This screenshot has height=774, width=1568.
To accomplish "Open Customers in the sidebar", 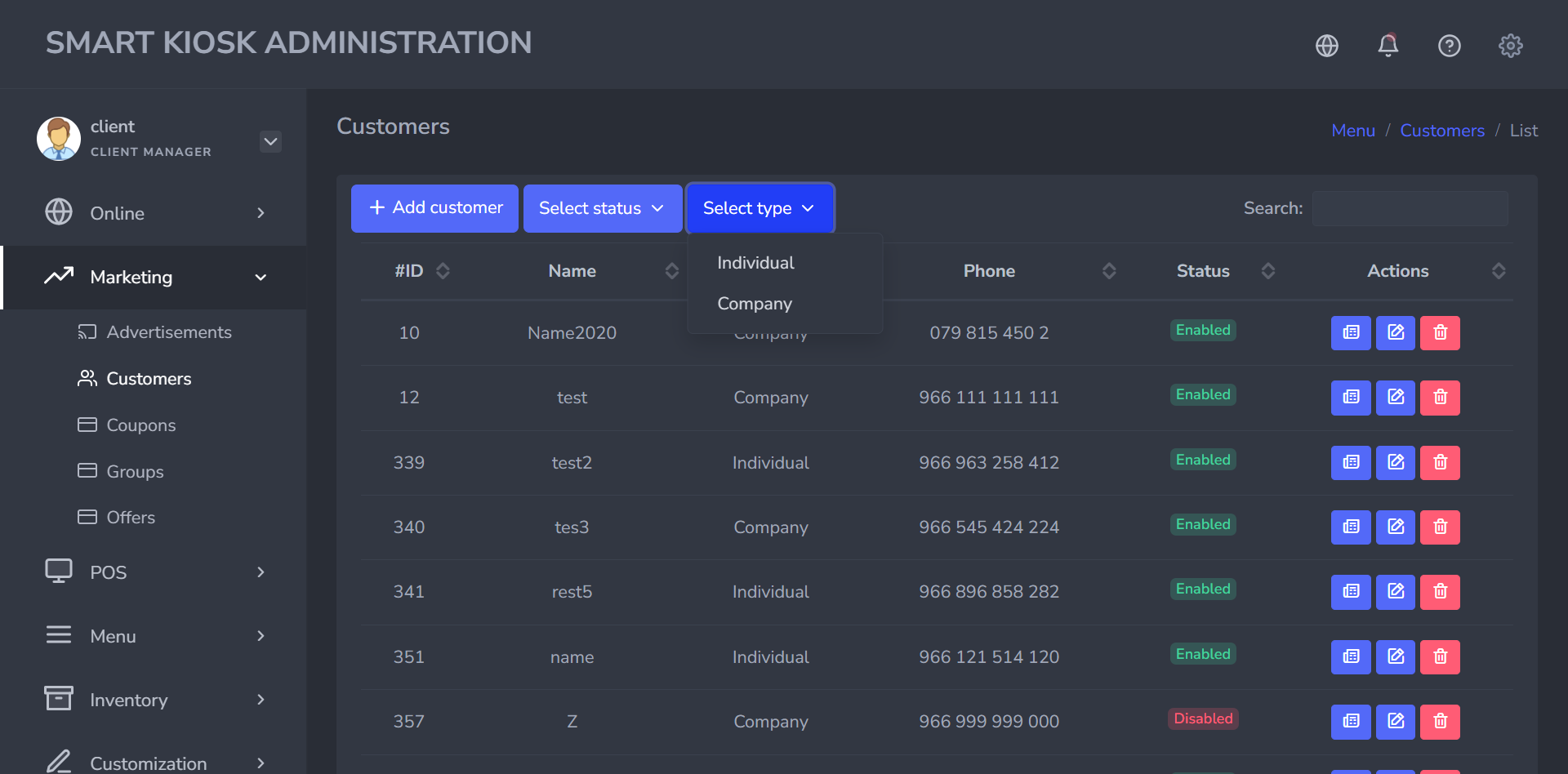I will (135, 379).
